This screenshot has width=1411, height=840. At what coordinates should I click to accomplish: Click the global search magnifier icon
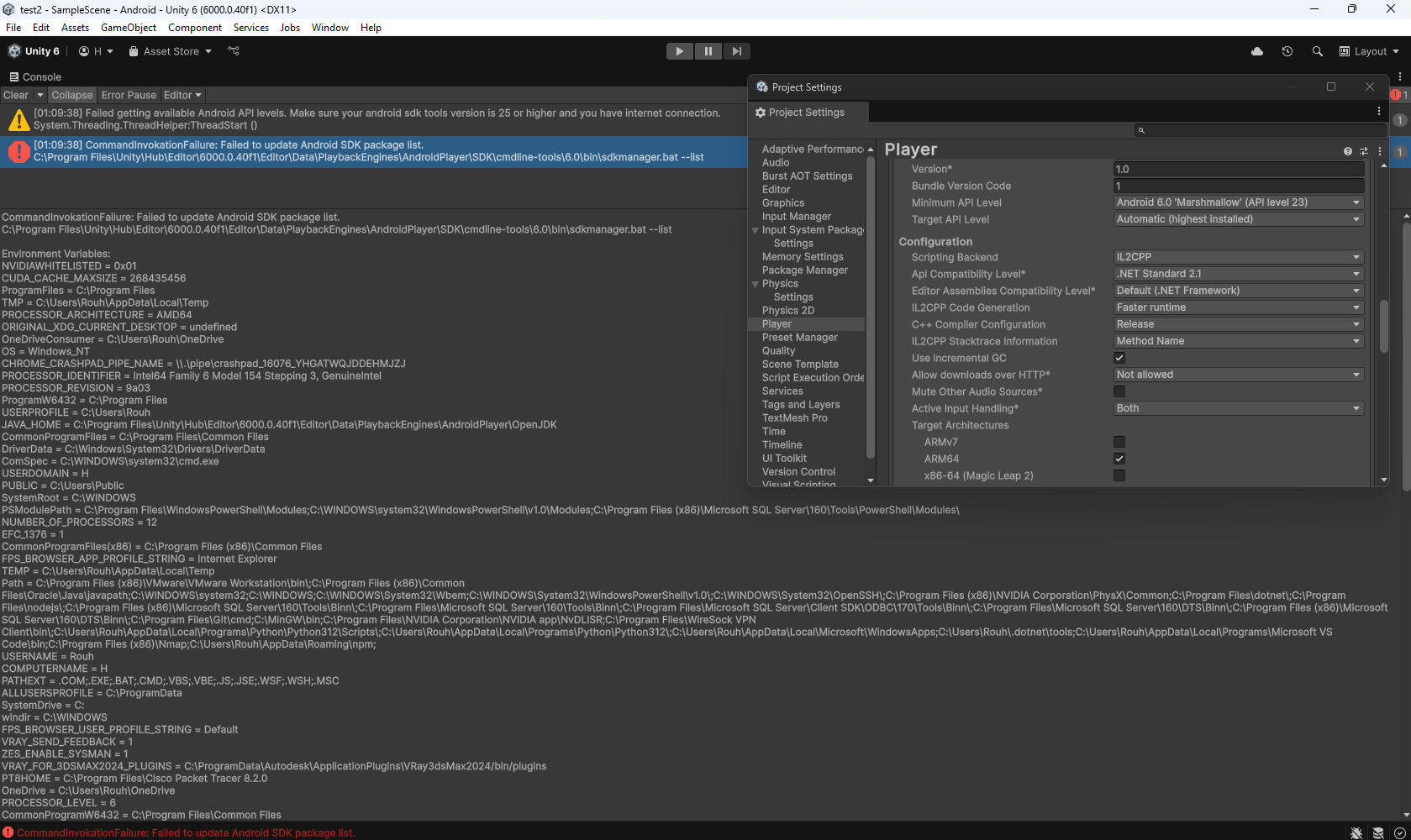(x=1318, y=51)
